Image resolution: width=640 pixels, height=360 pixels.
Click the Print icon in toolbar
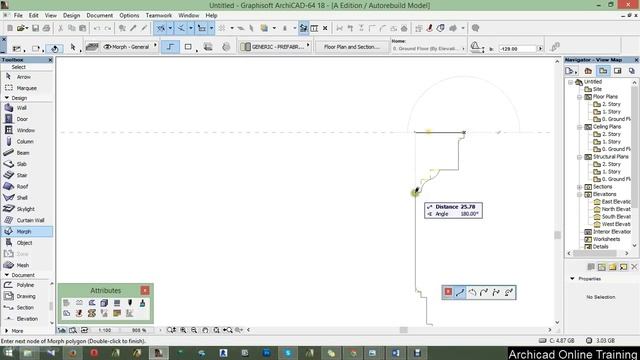click(x=47, y=28)
